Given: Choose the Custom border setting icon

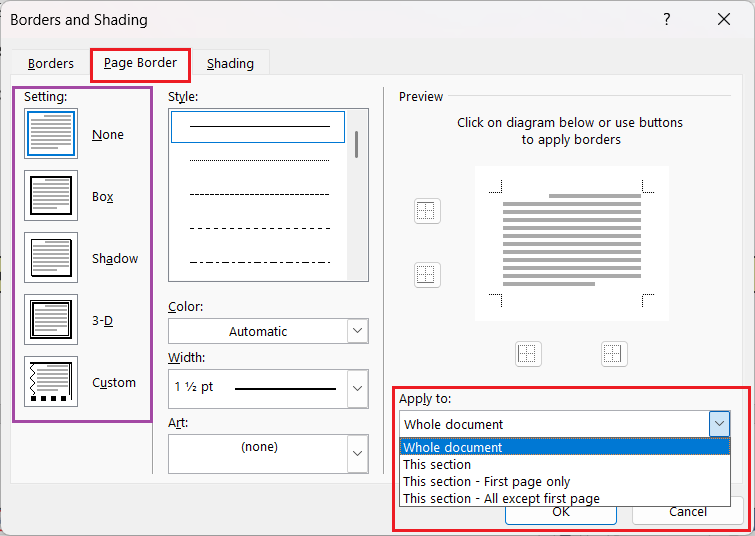Looking at the screenshot, I should tap(51, 382).
